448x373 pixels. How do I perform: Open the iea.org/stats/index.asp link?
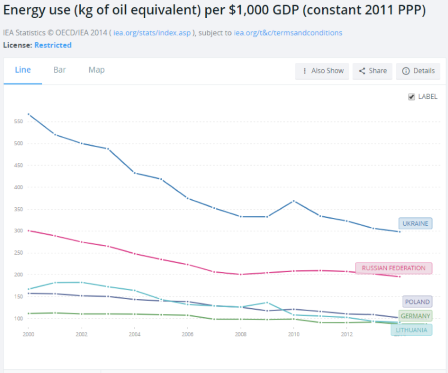(x=152, y=33)
